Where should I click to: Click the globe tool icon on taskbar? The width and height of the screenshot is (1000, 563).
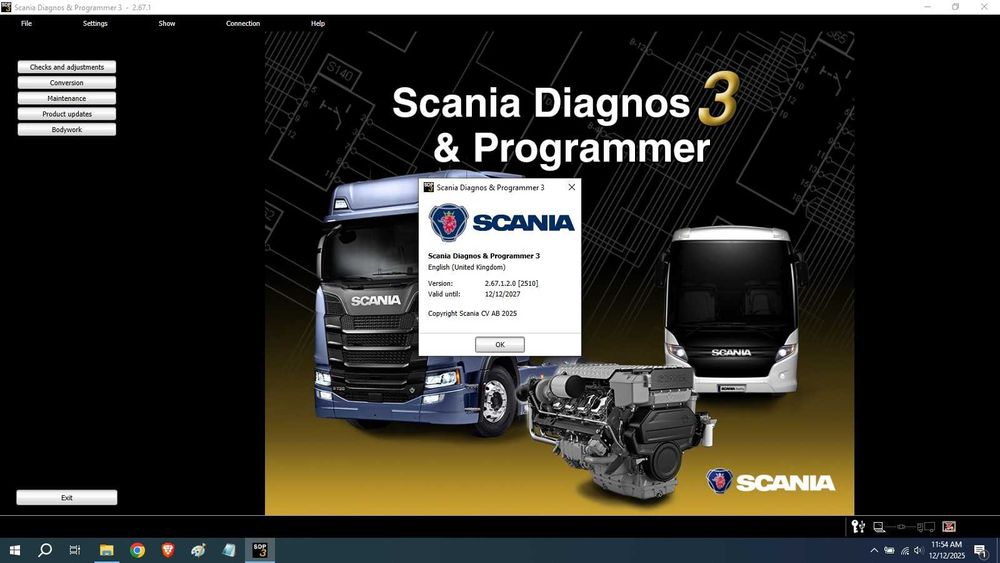click(198, 550)
